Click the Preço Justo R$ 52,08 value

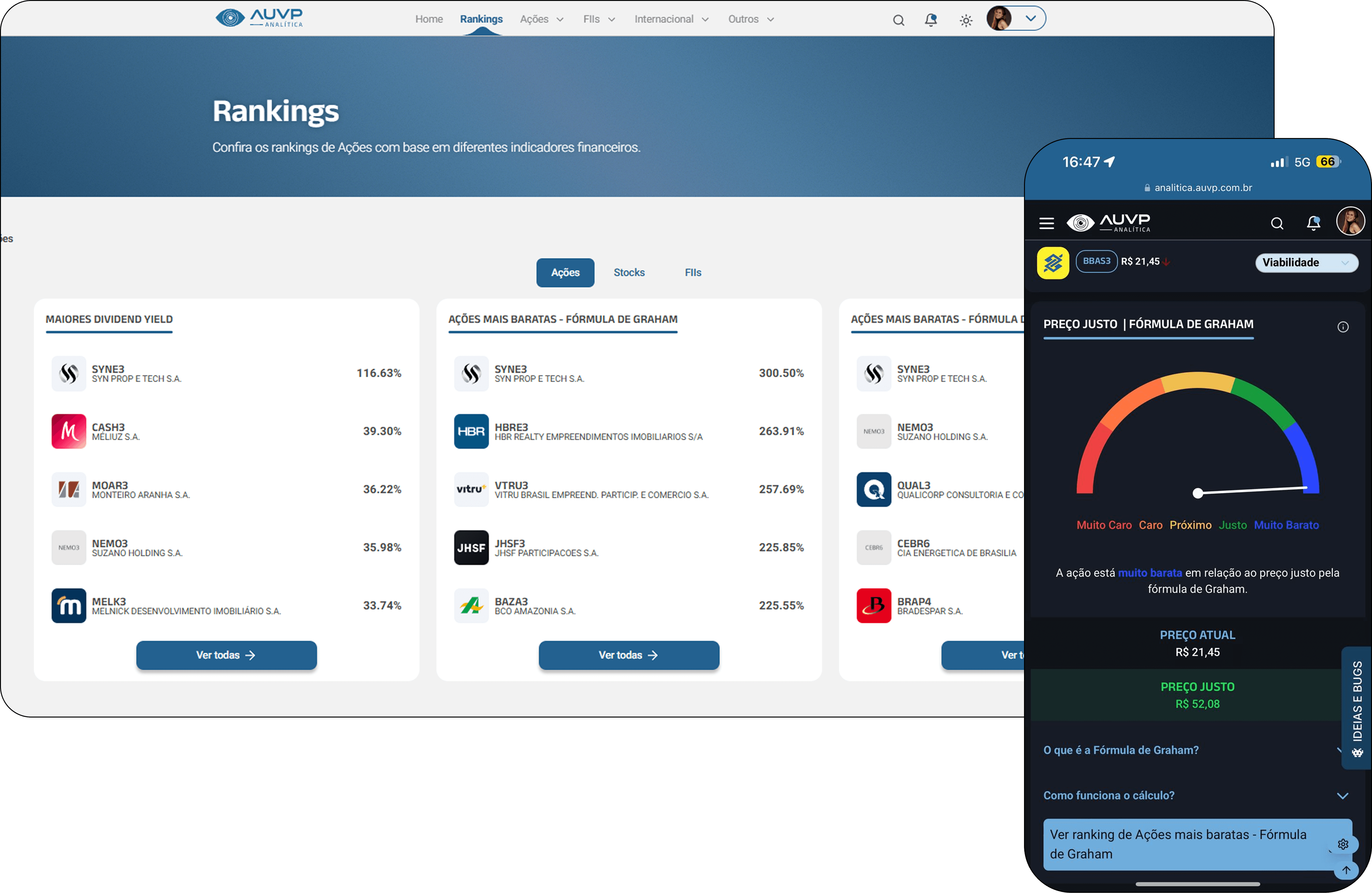(1197, 704)
